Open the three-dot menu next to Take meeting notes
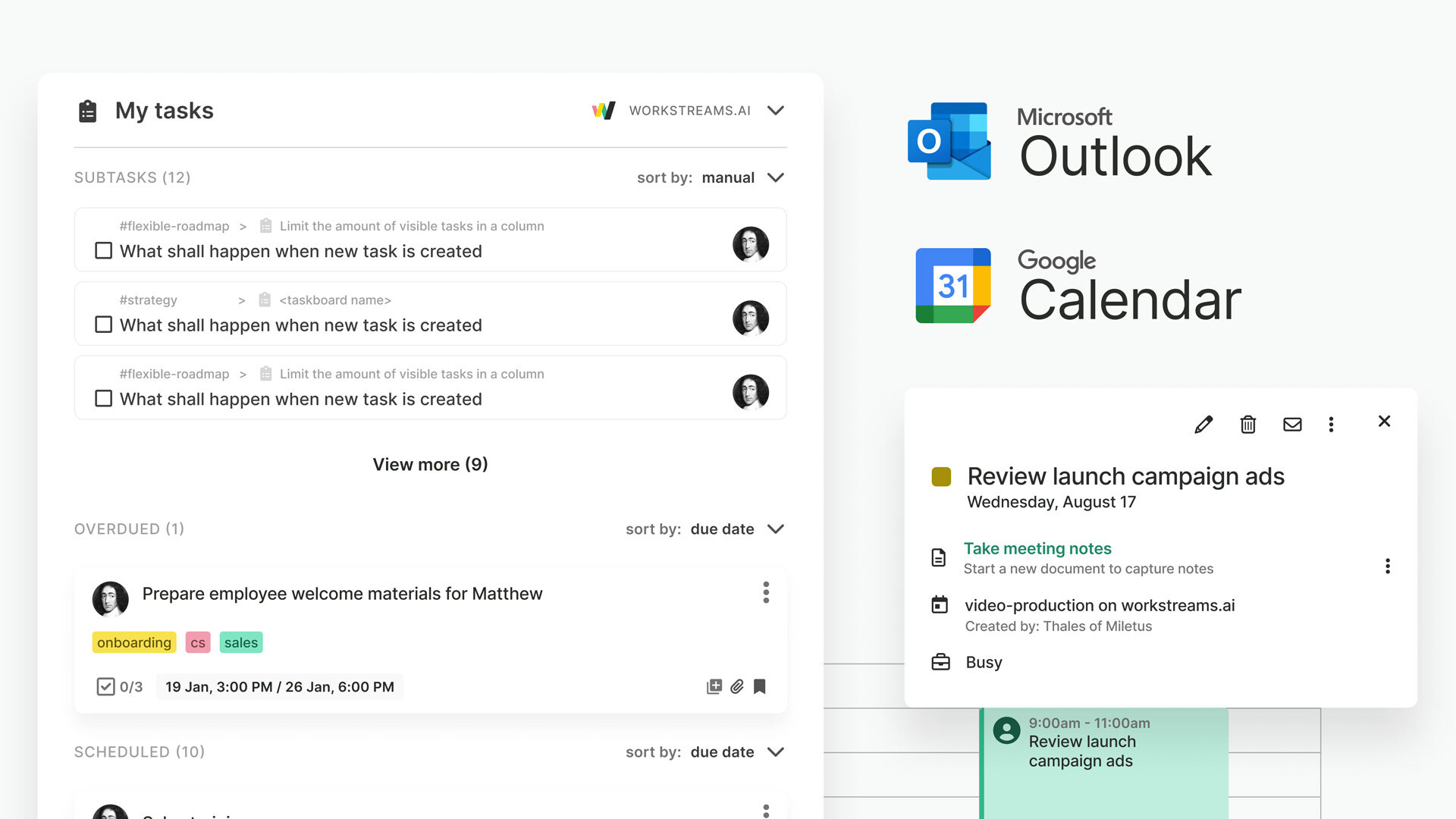The height and width of the screenshot is (819, 1456). coord(1387,566)
